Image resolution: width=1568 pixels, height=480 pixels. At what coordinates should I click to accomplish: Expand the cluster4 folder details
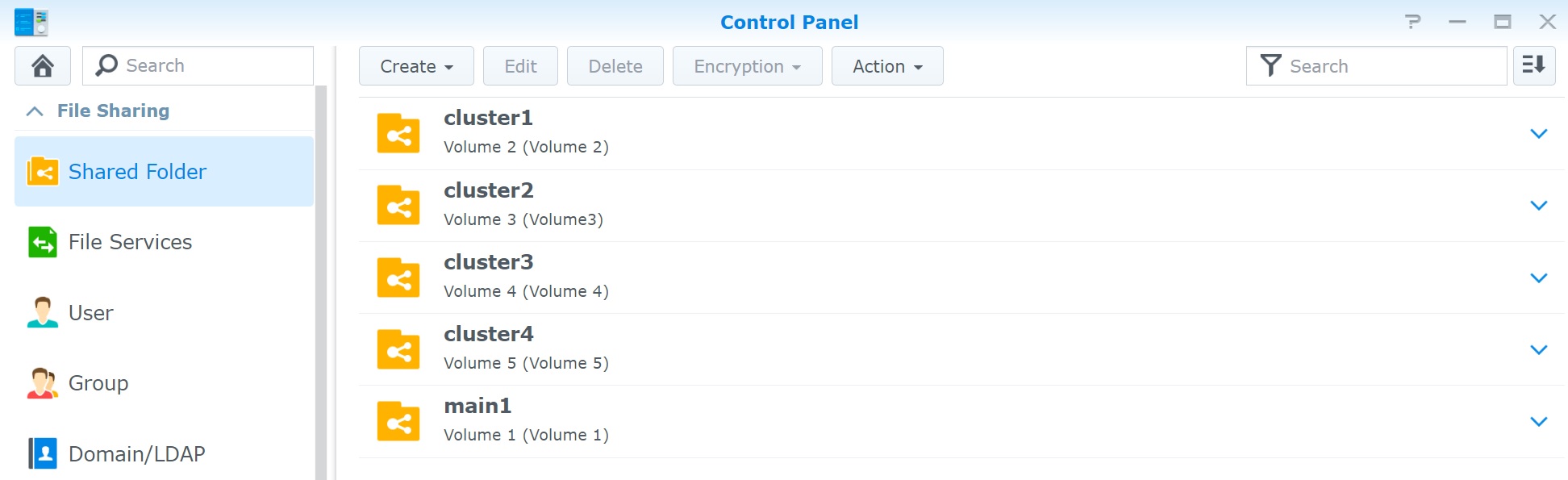click(1538, 349)
